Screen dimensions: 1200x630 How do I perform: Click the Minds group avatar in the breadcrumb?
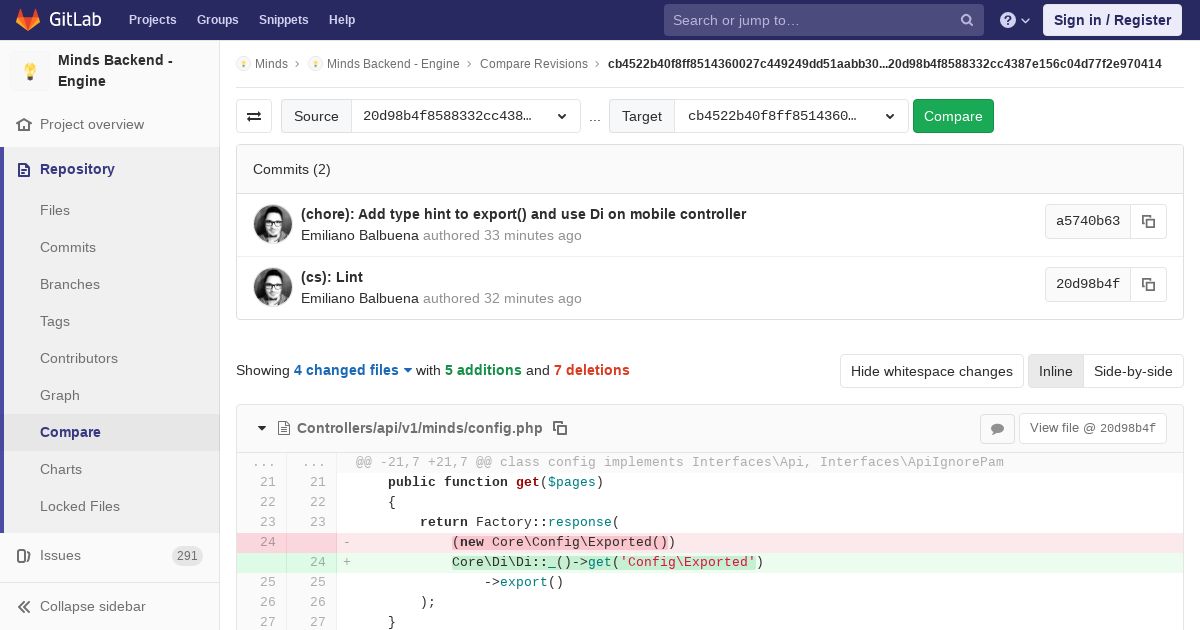pyautogui.click(x=243, y=64)
